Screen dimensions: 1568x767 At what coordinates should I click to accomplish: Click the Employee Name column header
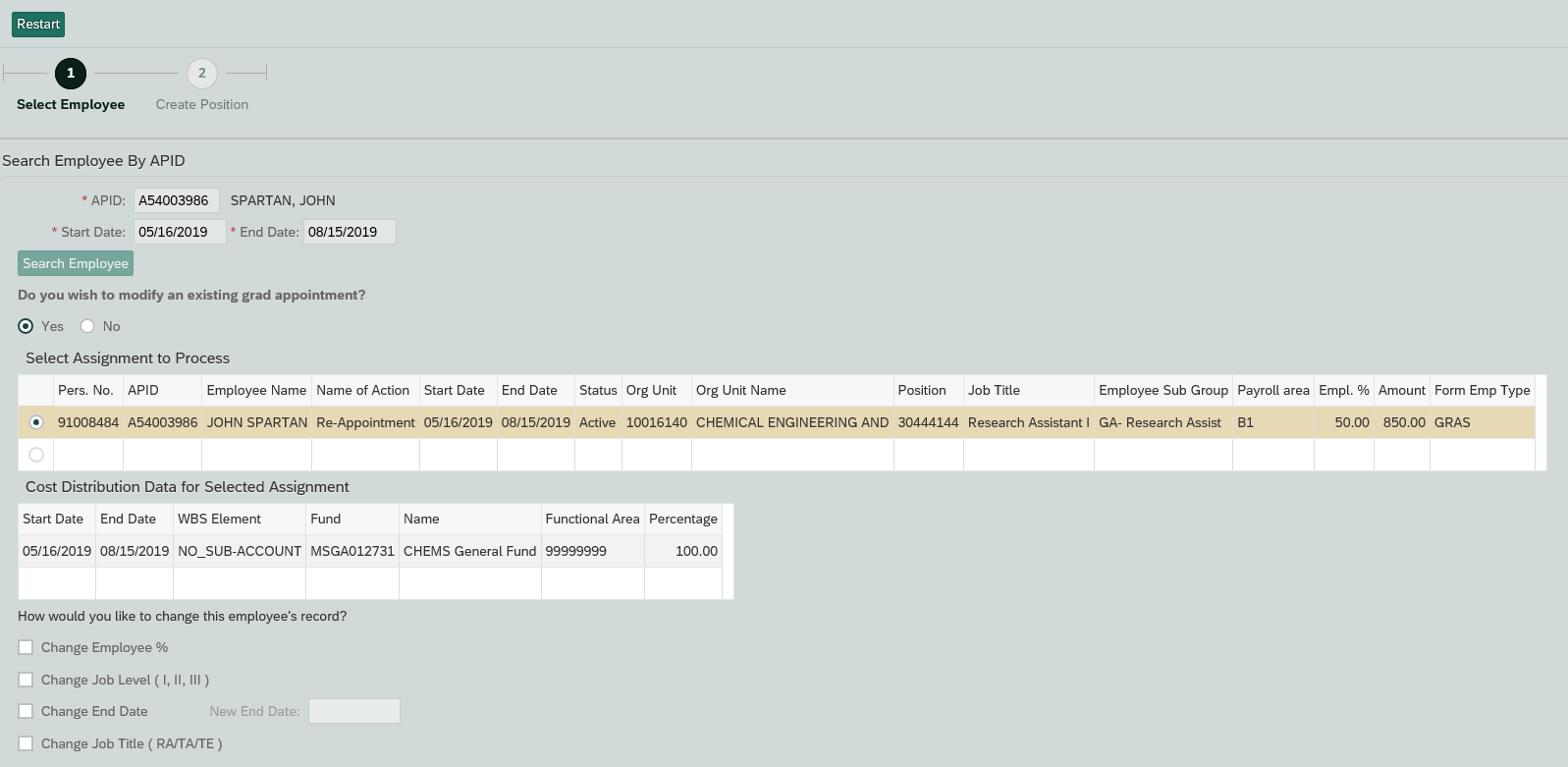coord(256,390)
